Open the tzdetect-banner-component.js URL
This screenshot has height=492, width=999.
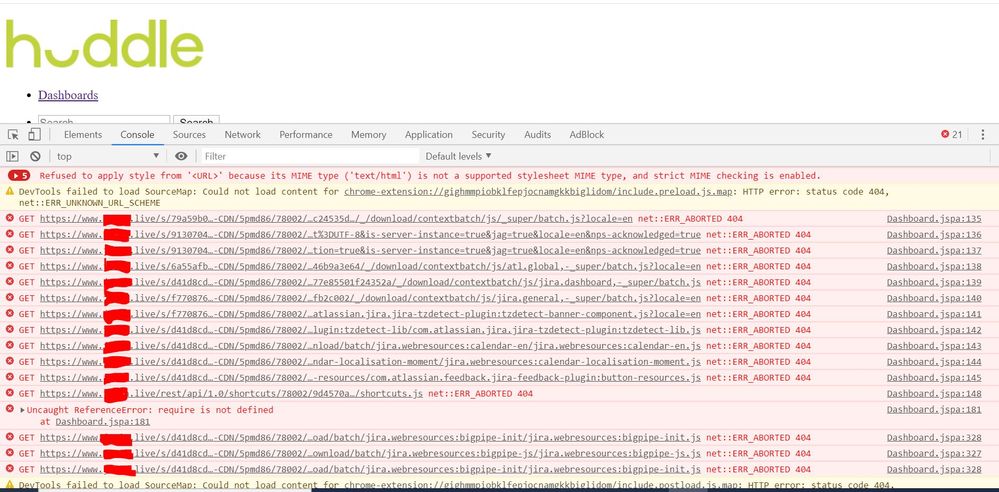click(370, 314)
